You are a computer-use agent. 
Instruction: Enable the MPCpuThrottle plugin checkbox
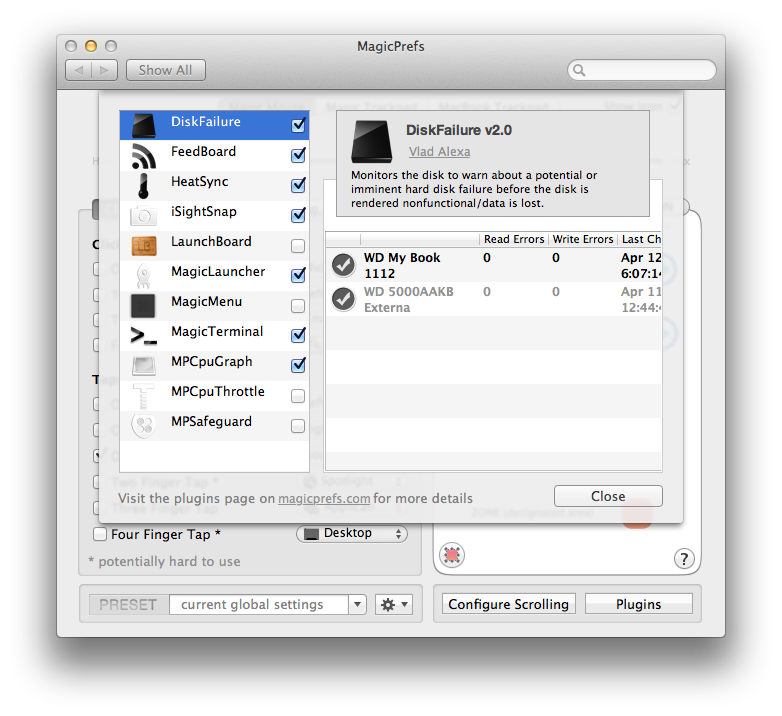click(298, 396)
